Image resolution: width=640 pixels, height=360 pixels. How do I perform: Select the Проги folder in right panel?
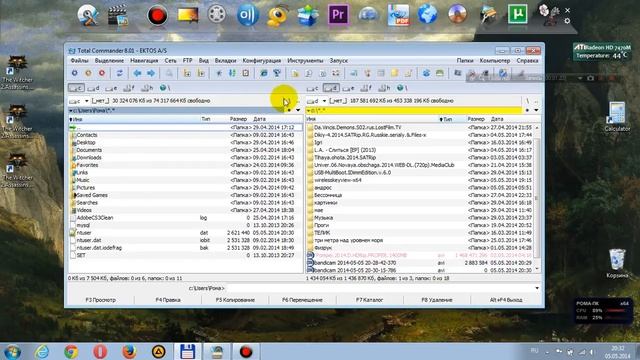[420, 225]
